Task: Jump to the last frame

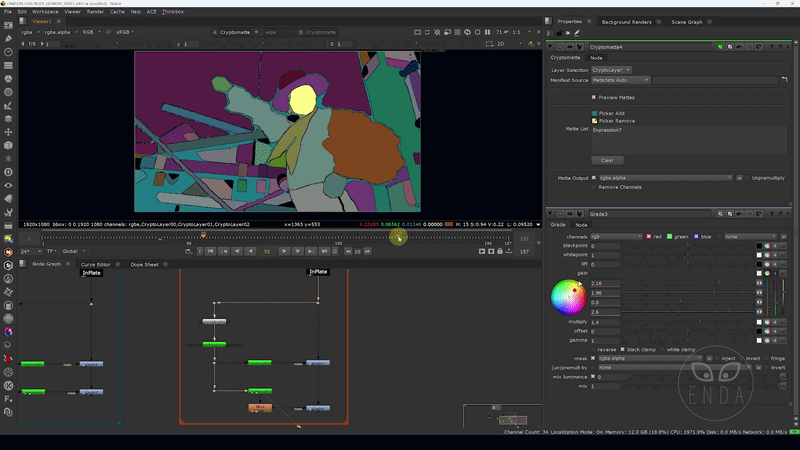Action: pyautogui.click(x=324, y=251)
